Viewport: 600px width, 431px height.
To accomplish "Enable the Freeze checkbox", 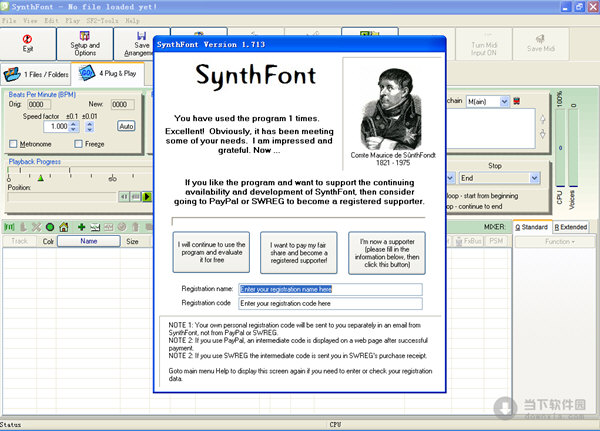I will click(78, 144).
